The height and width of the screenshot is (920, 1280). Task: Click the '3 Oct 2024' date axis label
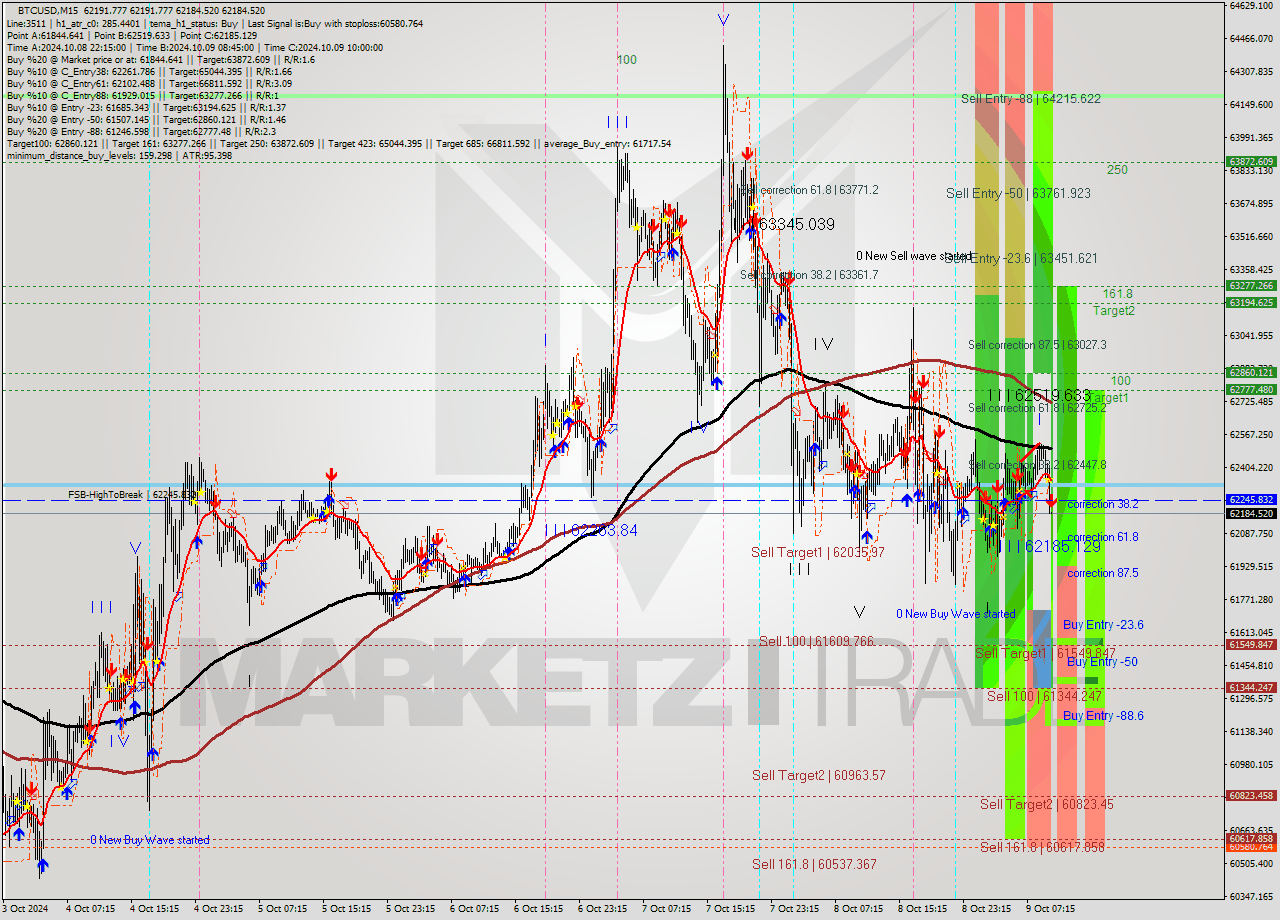point(26,909)
